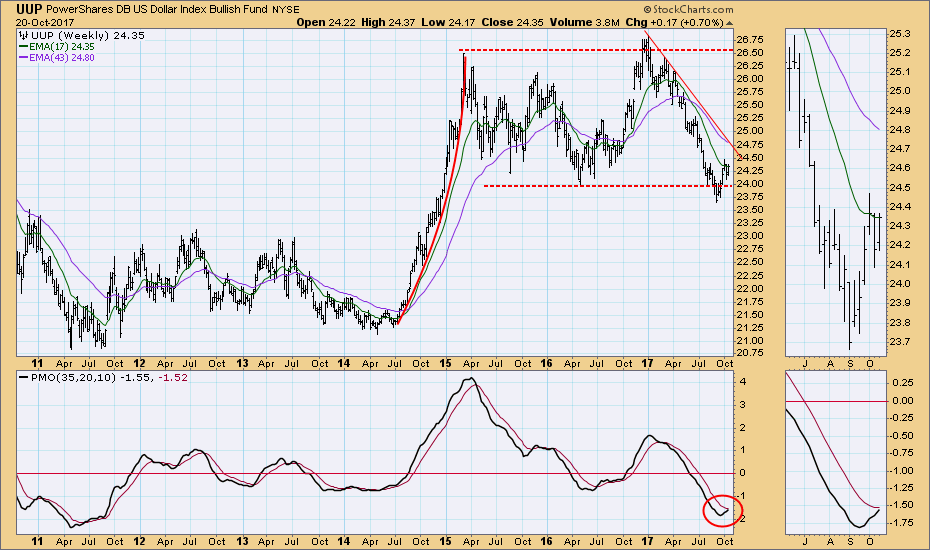Click the 0 label on the PMO axis
Viewport: 930px width, 550px height.
click(x=741, y=473)
